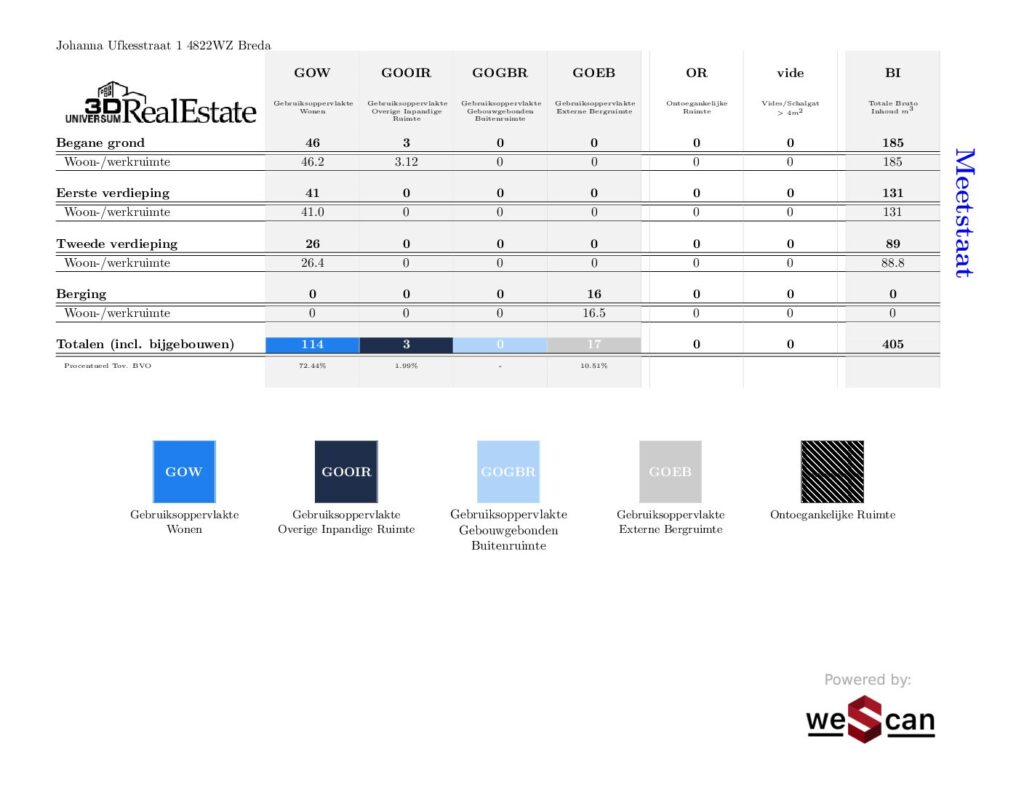Select the light blue GOGBR legend square
The image size is (1024, 791).
(x=508, y=471)
